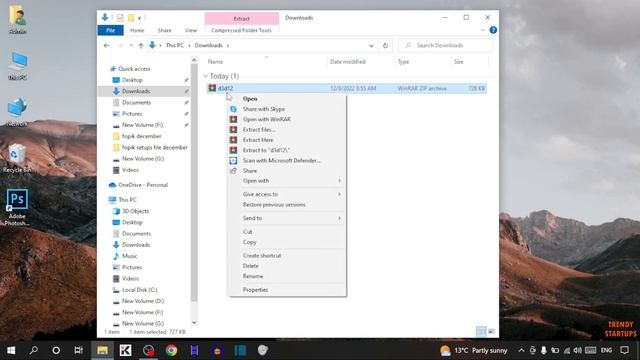Open weather widget 13°C Partly sunny
Screen dimensions: 640x360
pos(474,350)
